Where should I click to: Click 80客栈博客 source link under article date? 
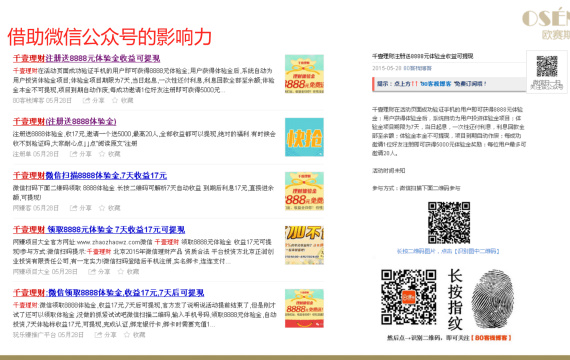click(417, 68)
